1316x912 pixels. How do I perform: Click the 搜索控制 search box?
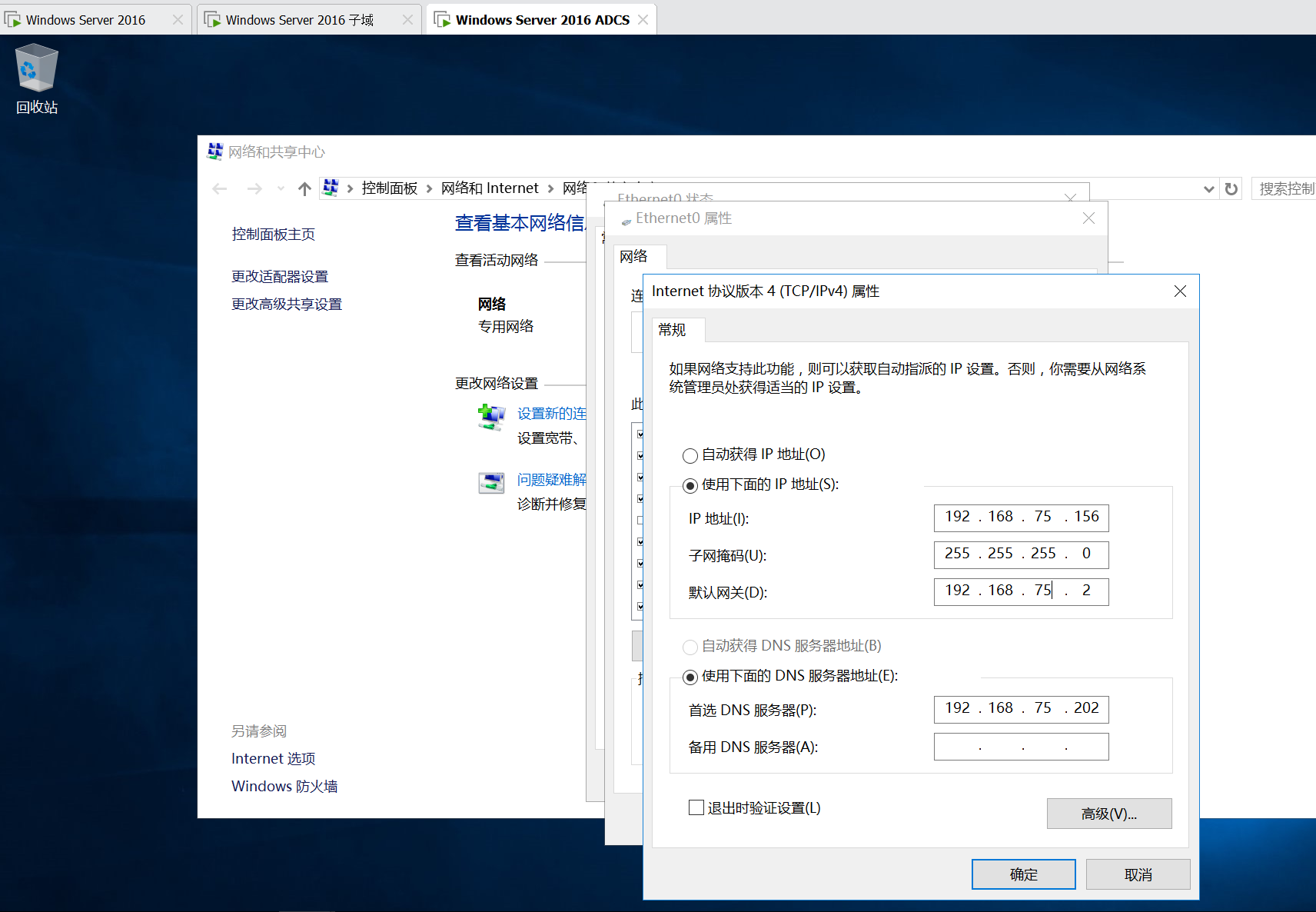[x=1284, y=188]
